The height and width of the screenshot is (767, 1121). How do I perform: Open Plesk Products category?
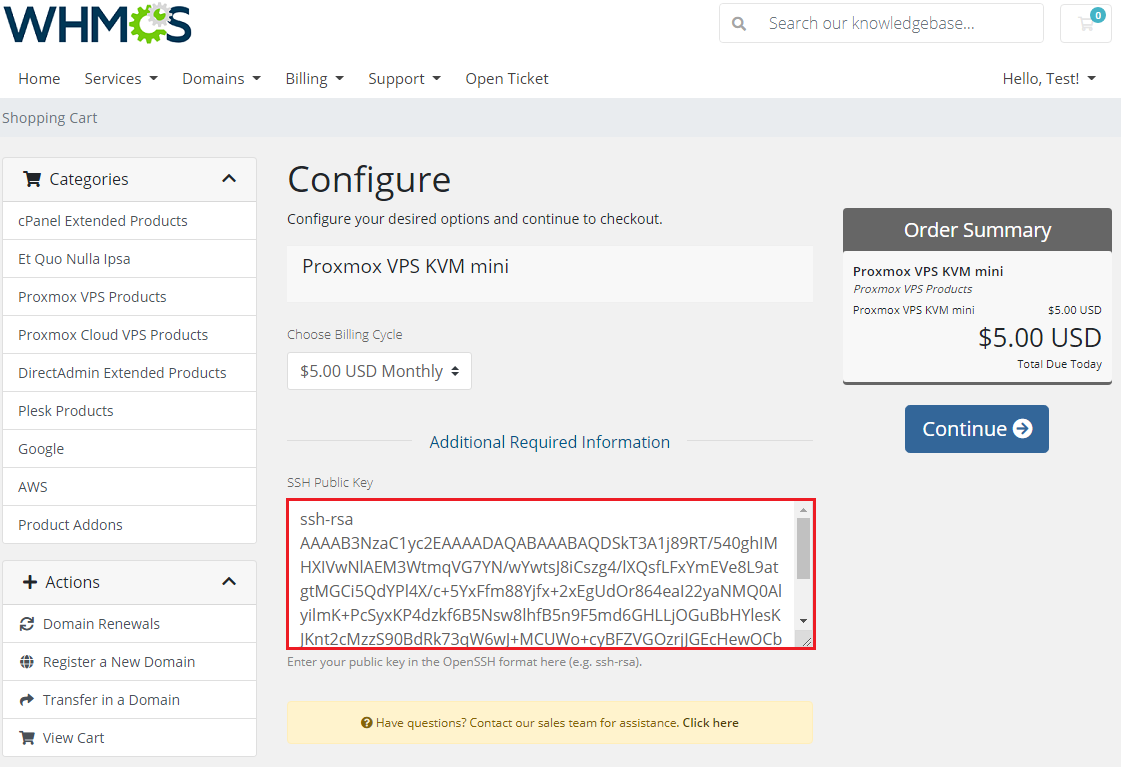coord(129,410)
